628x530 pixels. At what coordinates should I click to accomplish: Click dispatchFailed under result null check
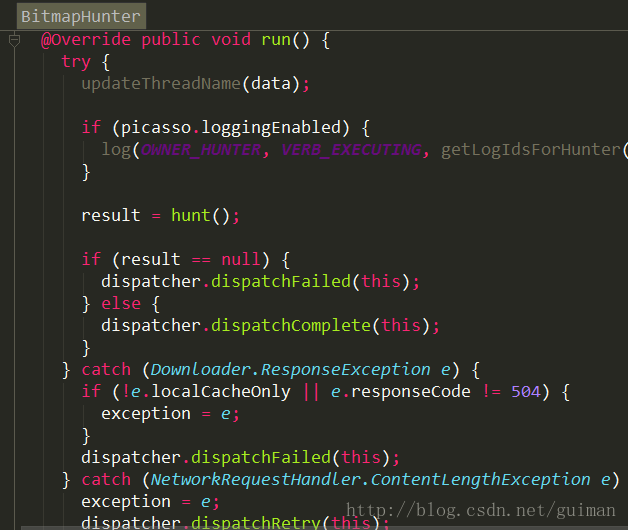(281, 282)
